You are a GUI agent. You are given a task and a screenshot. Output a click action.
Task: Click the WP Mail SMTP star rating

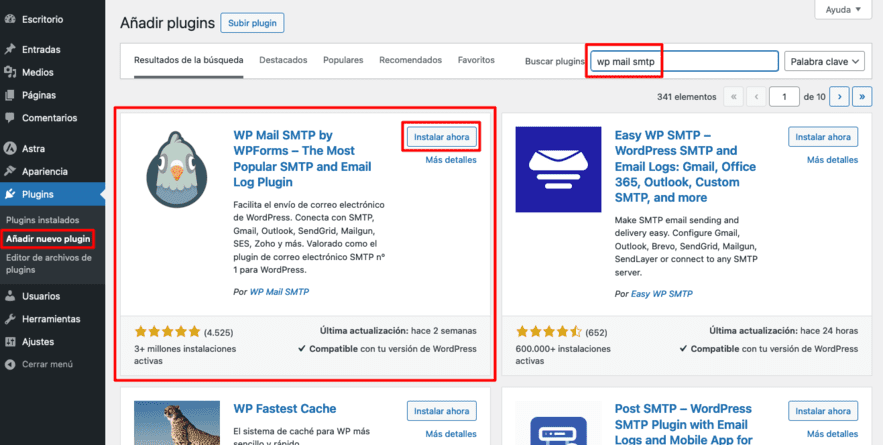pyautogui.click(x=167, y=331)
